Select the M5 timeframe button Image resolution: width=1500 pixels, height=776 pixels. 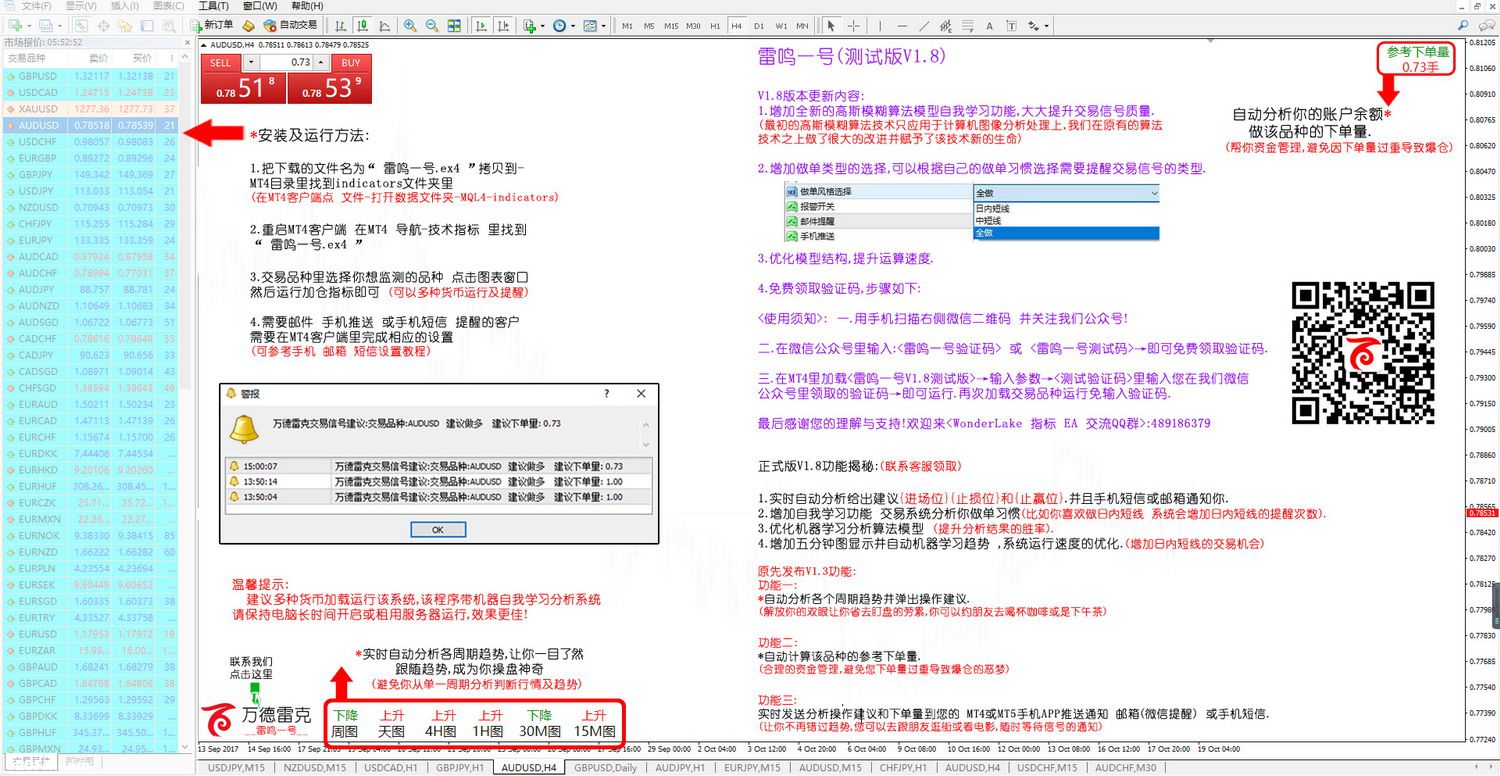(649, 25)
